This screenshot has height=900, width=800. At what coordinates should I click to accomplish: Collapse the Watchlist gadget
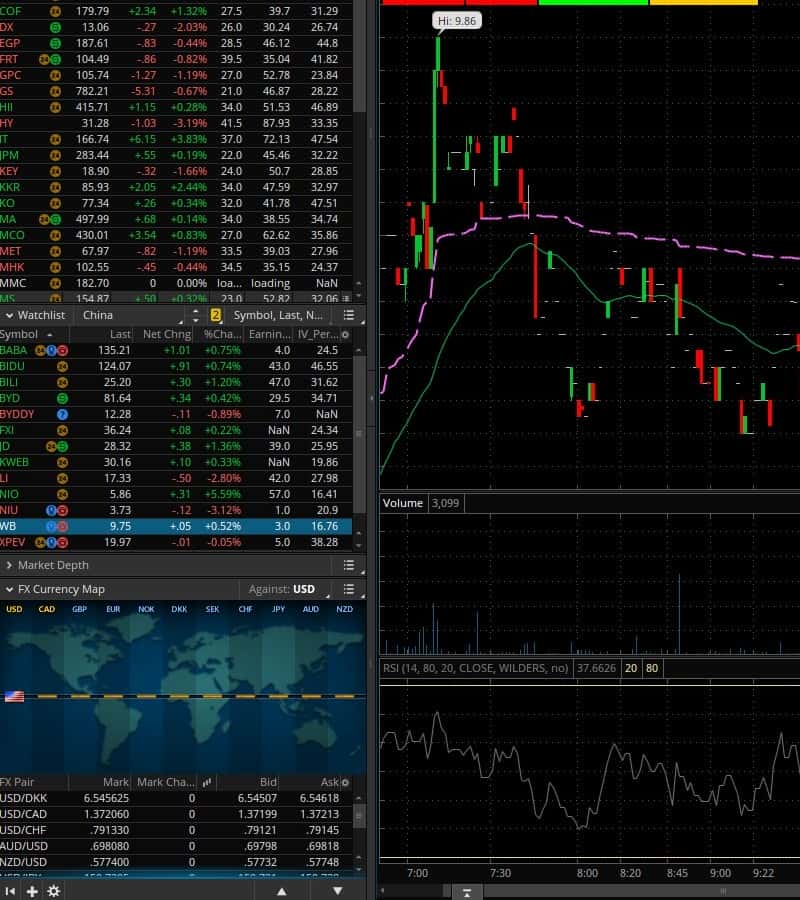(x=9, y=315)
